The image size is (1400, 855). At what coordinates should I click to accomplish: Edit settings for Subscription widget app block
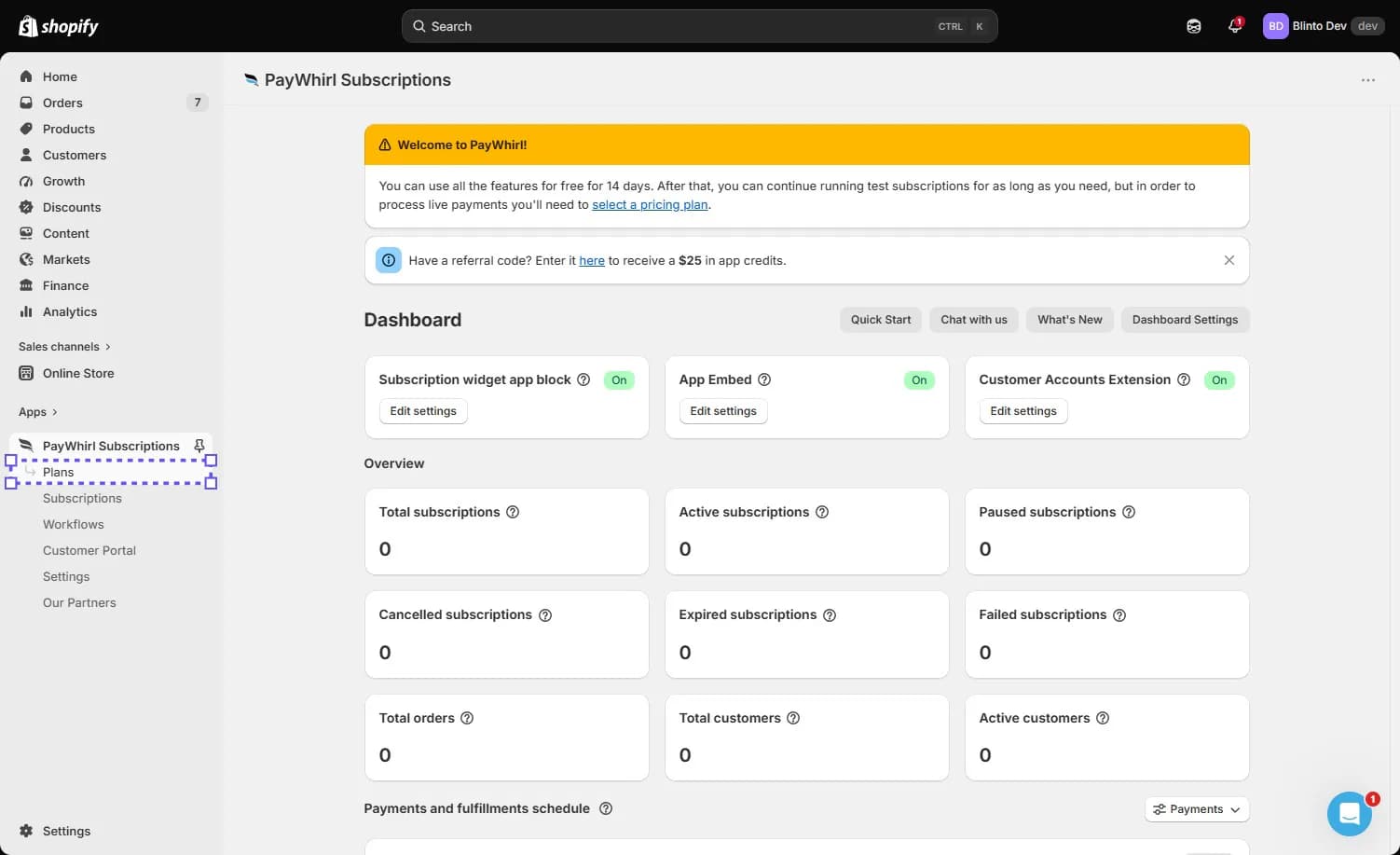[423, 411]
